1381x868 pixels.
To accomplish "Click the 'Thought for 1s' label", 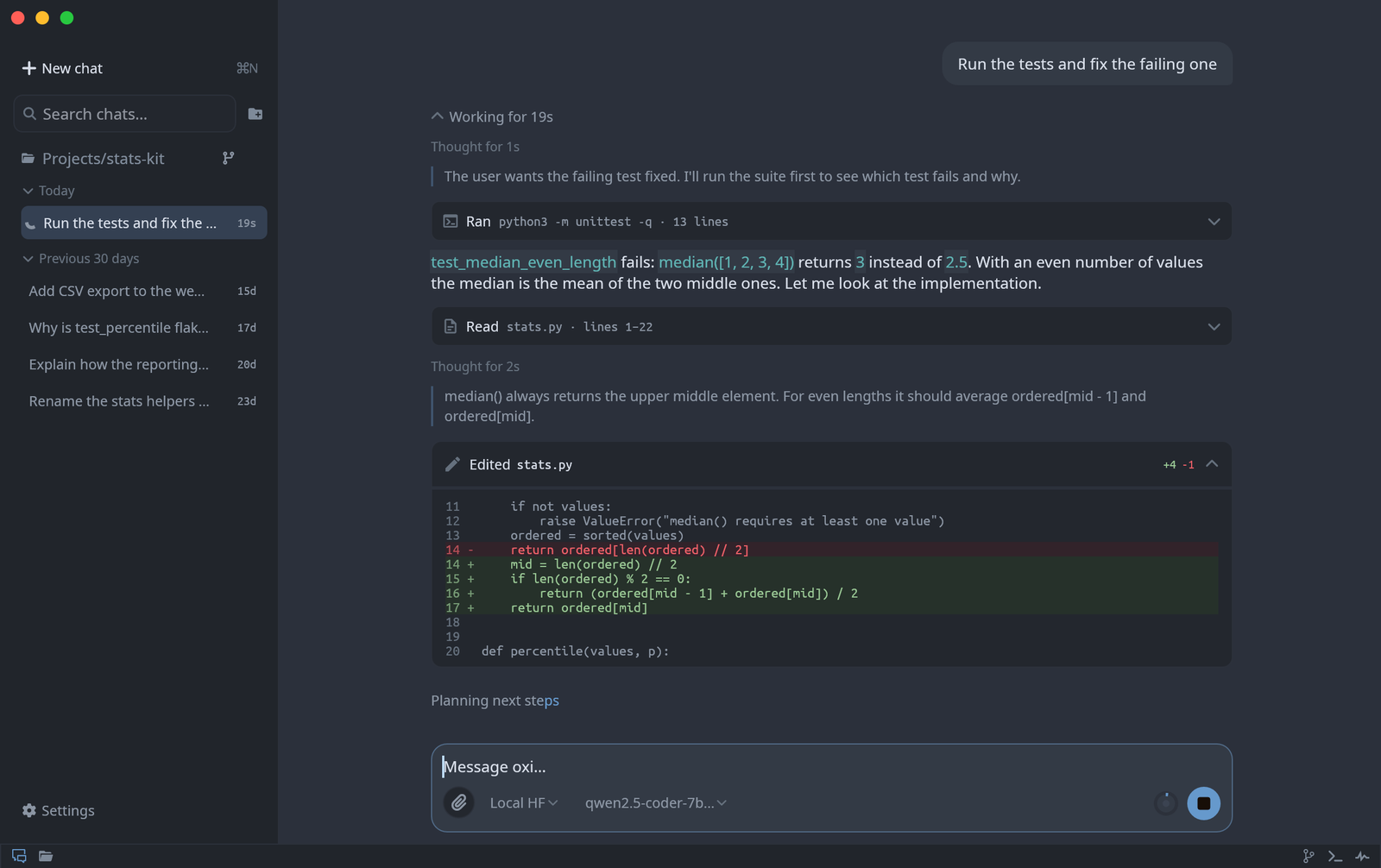I will (x=475, y=147).
